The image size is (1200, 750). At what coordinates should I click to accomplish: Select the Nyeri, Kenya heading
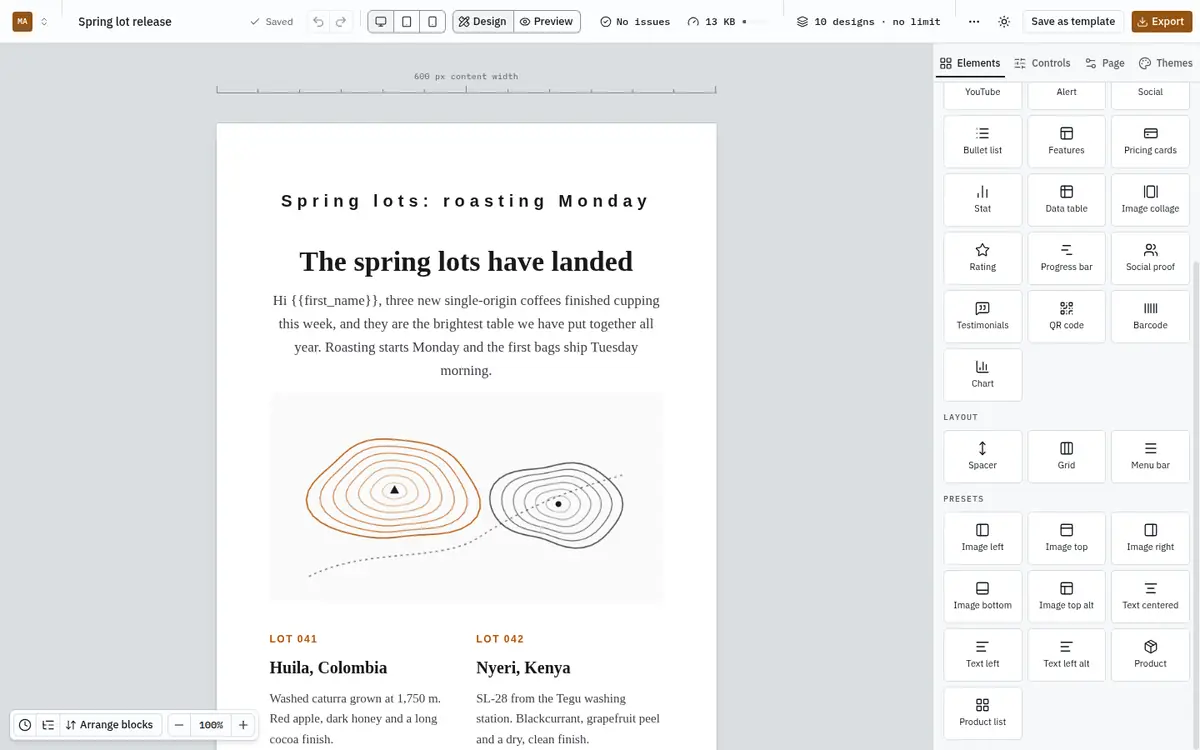523,668
